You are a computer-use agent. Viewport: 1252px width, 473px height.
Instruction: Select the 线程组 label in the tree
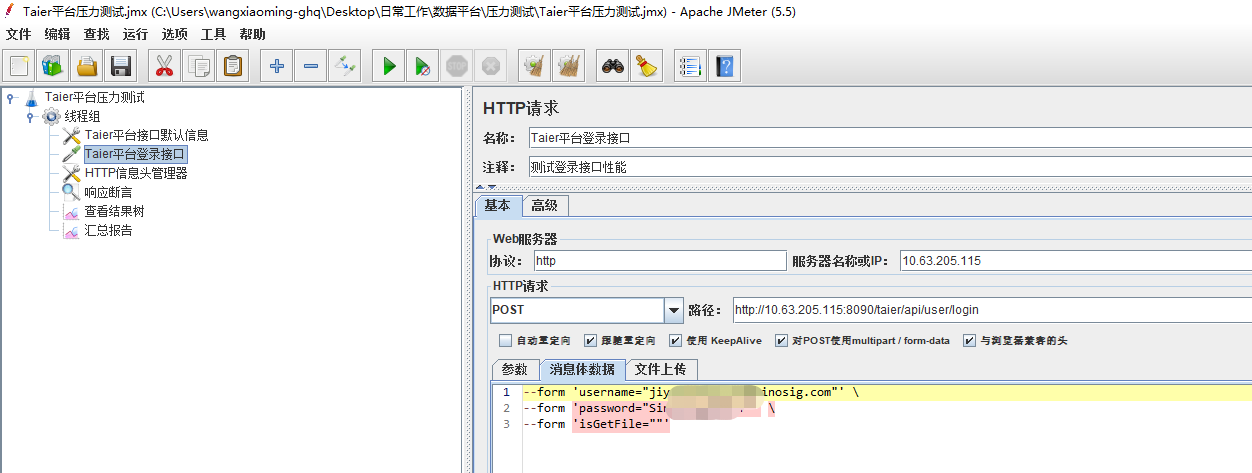(82, 116)
